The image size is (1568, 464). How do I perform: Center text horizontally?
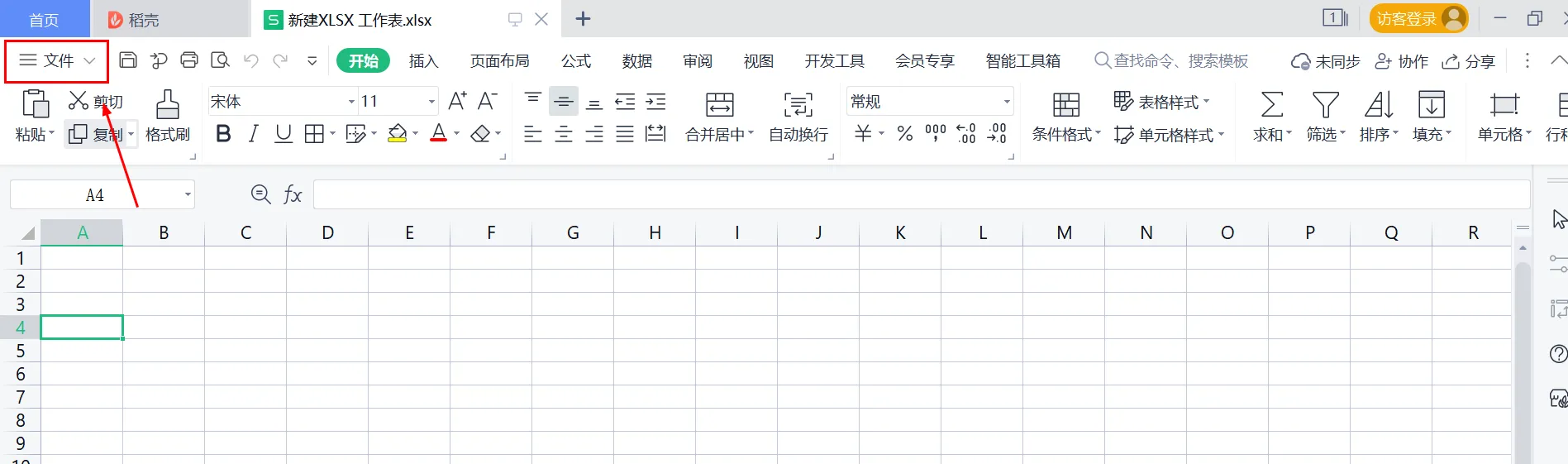click(564, 134)
